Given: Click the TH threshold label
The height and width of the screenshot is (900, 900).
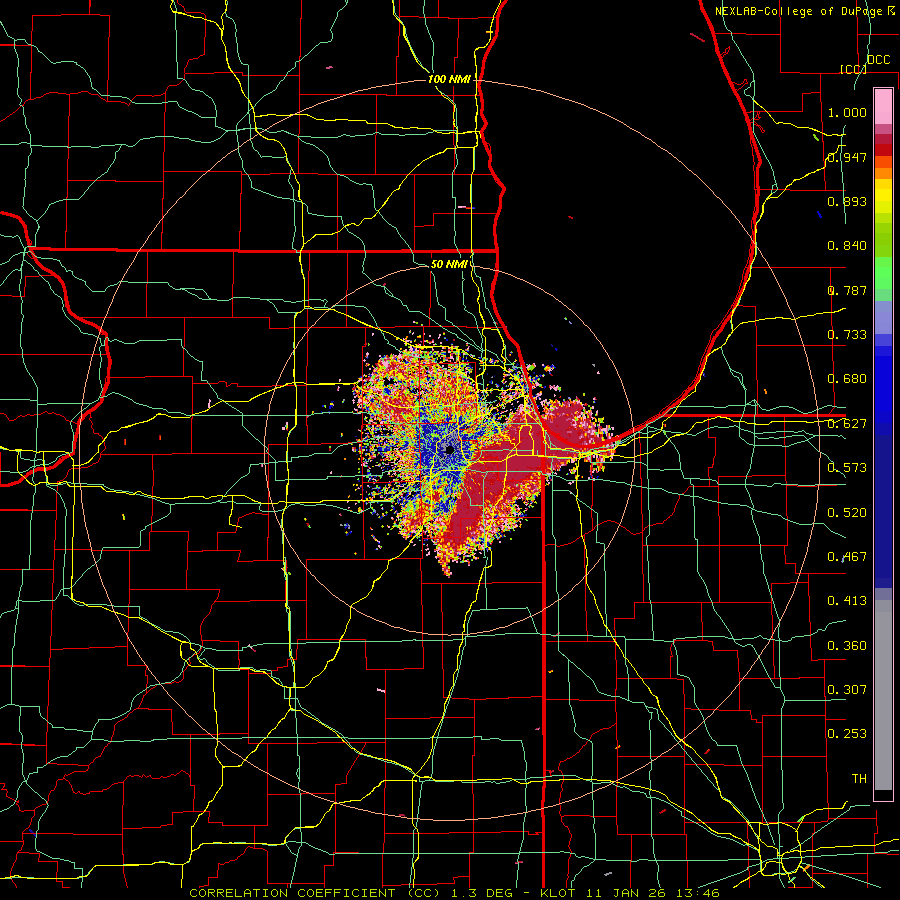Looking at the screenshot, I should tap(859, 779).
